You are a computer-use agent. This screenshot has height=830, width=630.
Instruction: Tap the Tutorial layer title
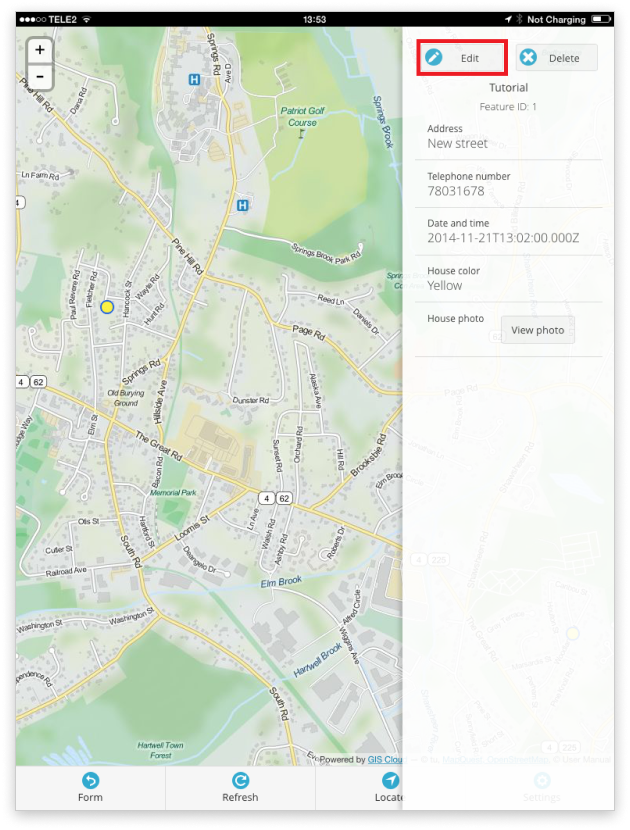click(x=508, y=87)
